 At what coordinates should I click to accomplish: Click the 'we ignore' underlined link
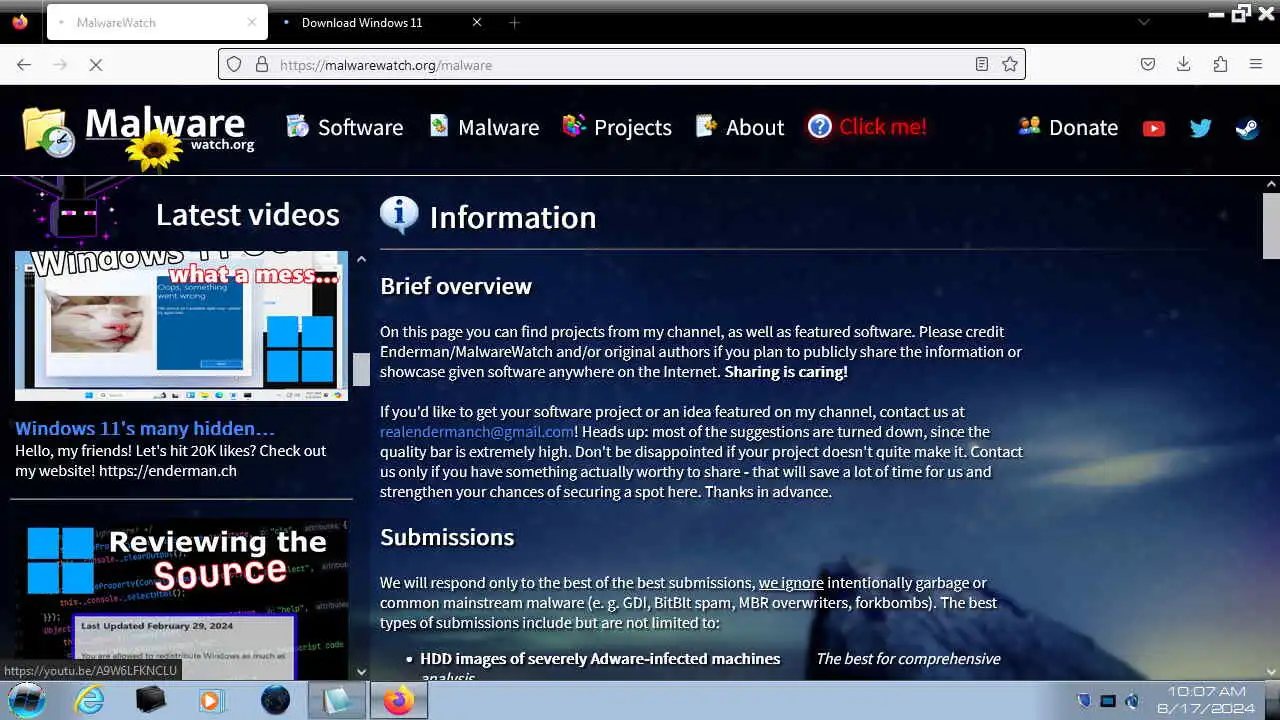[791, 583]
